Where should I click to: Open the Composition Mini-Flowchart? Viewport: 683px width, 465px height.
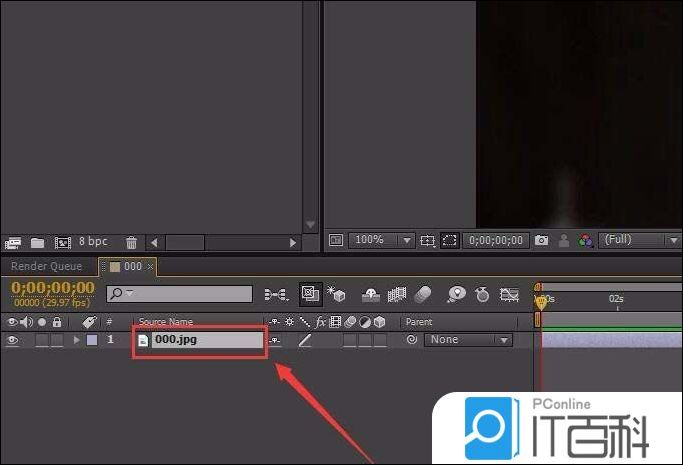[x=276, y=295]
